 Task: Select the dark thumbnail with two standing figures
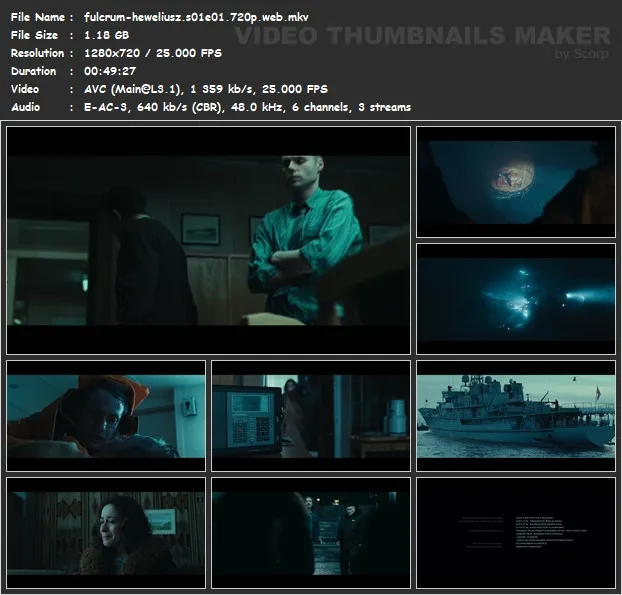point(311,532)
